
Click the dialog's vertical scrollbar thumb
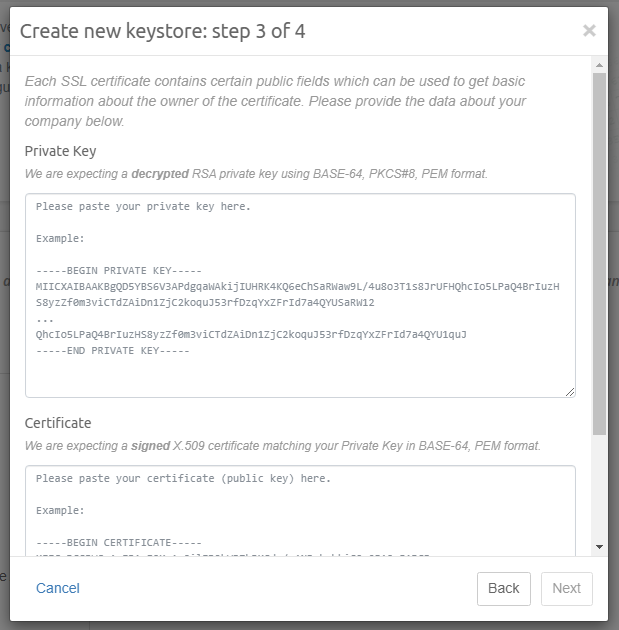(x=599, y=250)
